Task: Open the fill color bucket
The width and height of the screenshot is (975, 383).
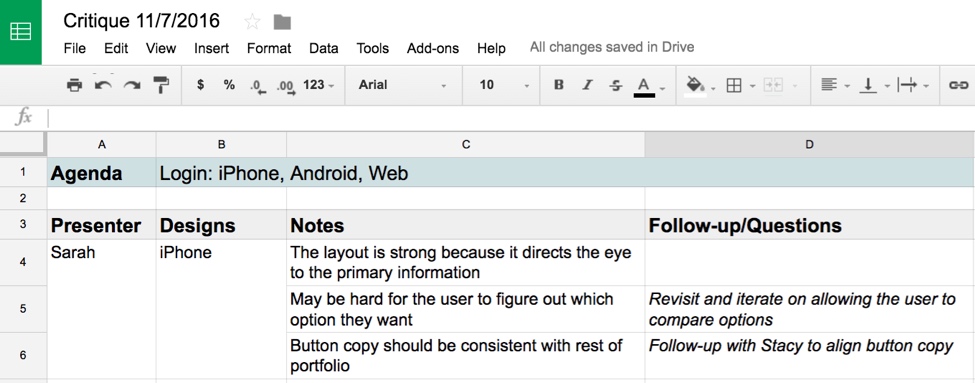Action: point(695,86)
